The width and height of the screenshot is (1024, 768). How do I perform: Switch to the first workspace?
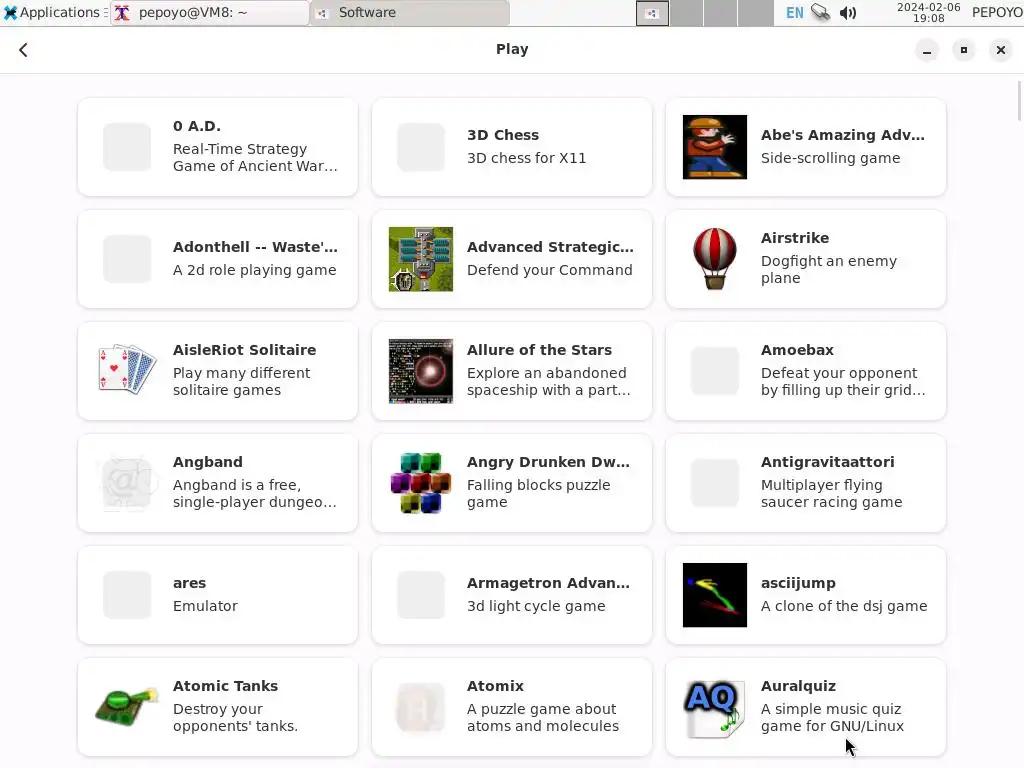[652, 13]
